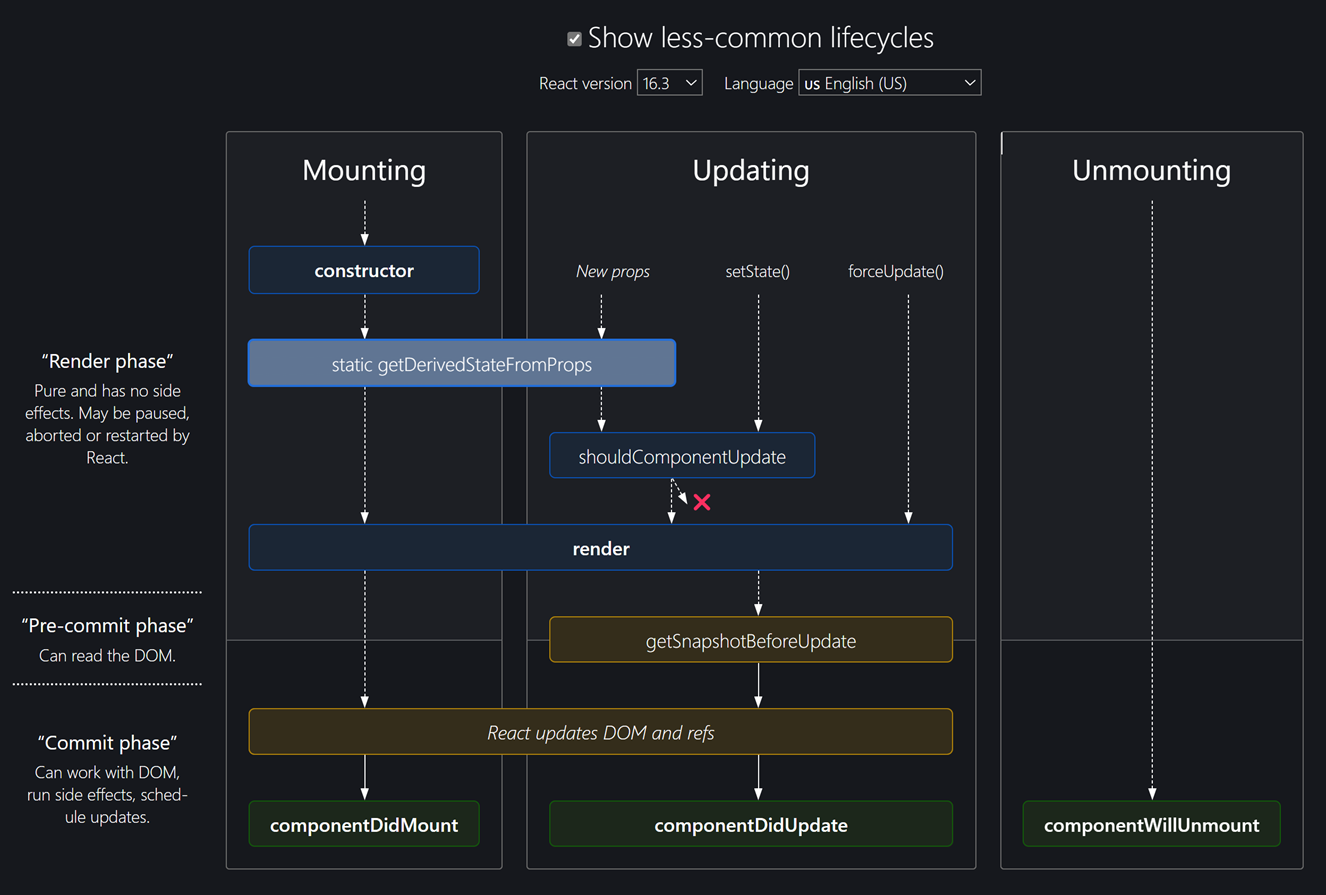Toggle Show less-common lifecycles checkbox

click(574, 39)
